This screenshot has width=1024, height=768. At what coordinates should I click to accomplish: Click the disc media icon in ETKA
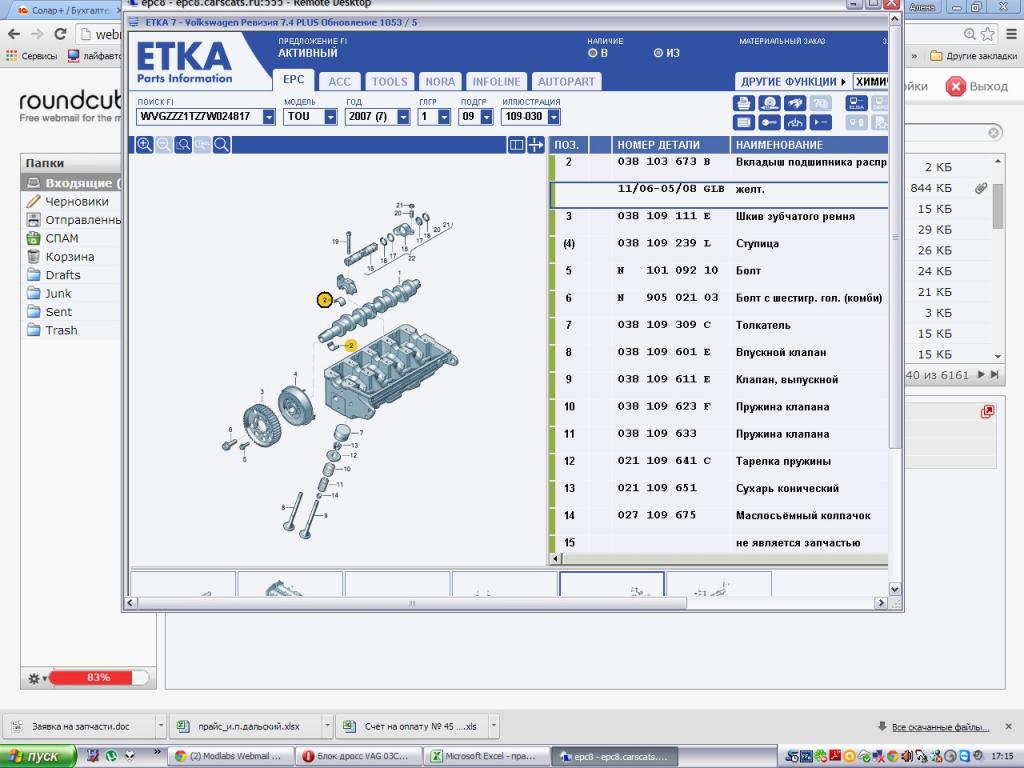[769, 103]
